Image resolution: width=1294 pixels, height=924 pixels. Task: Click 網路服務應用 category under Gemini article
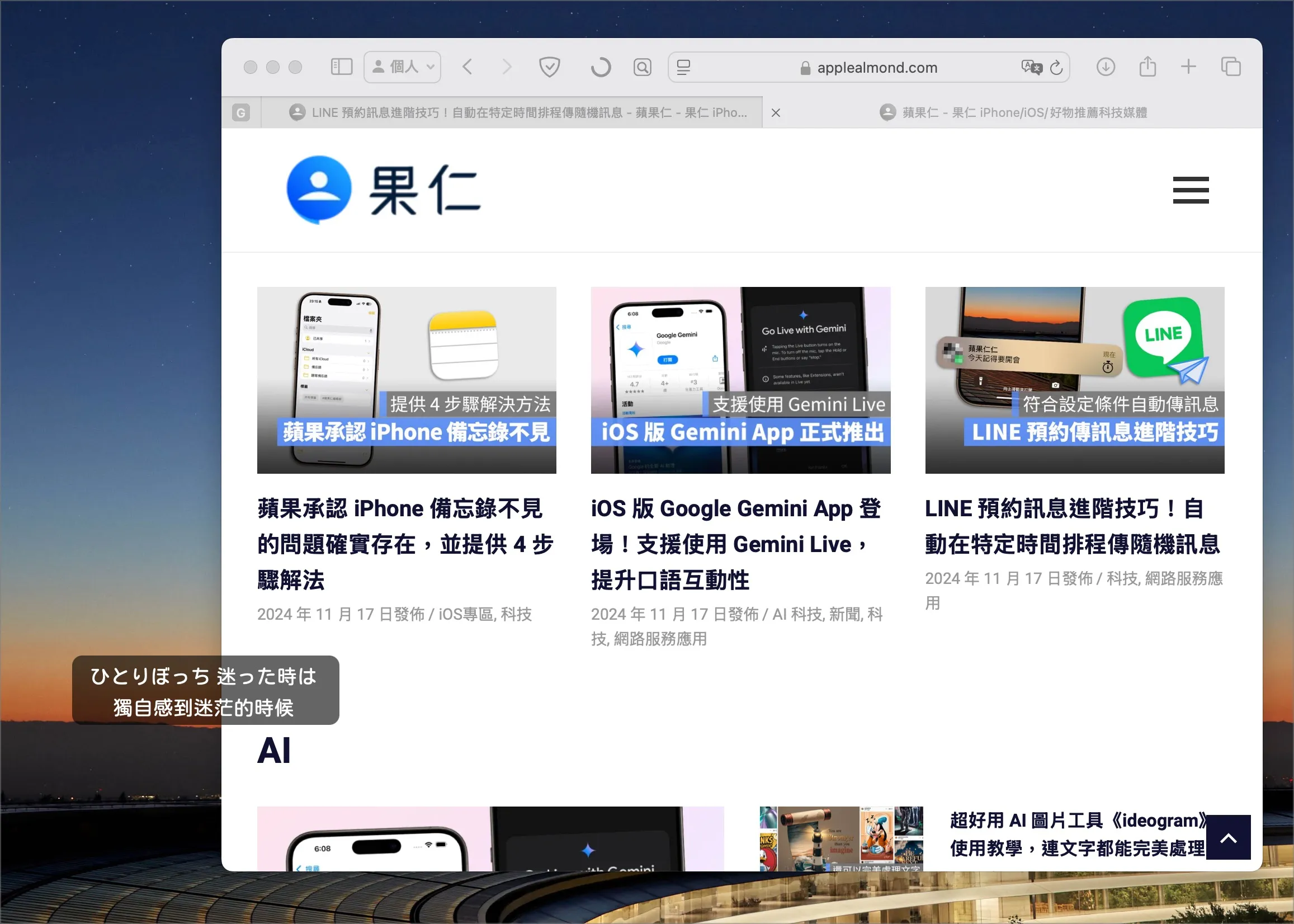click(x=660, y=639)
